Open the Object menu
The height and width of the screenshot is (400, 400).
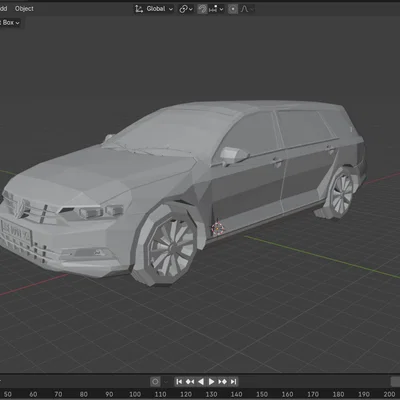24,9
